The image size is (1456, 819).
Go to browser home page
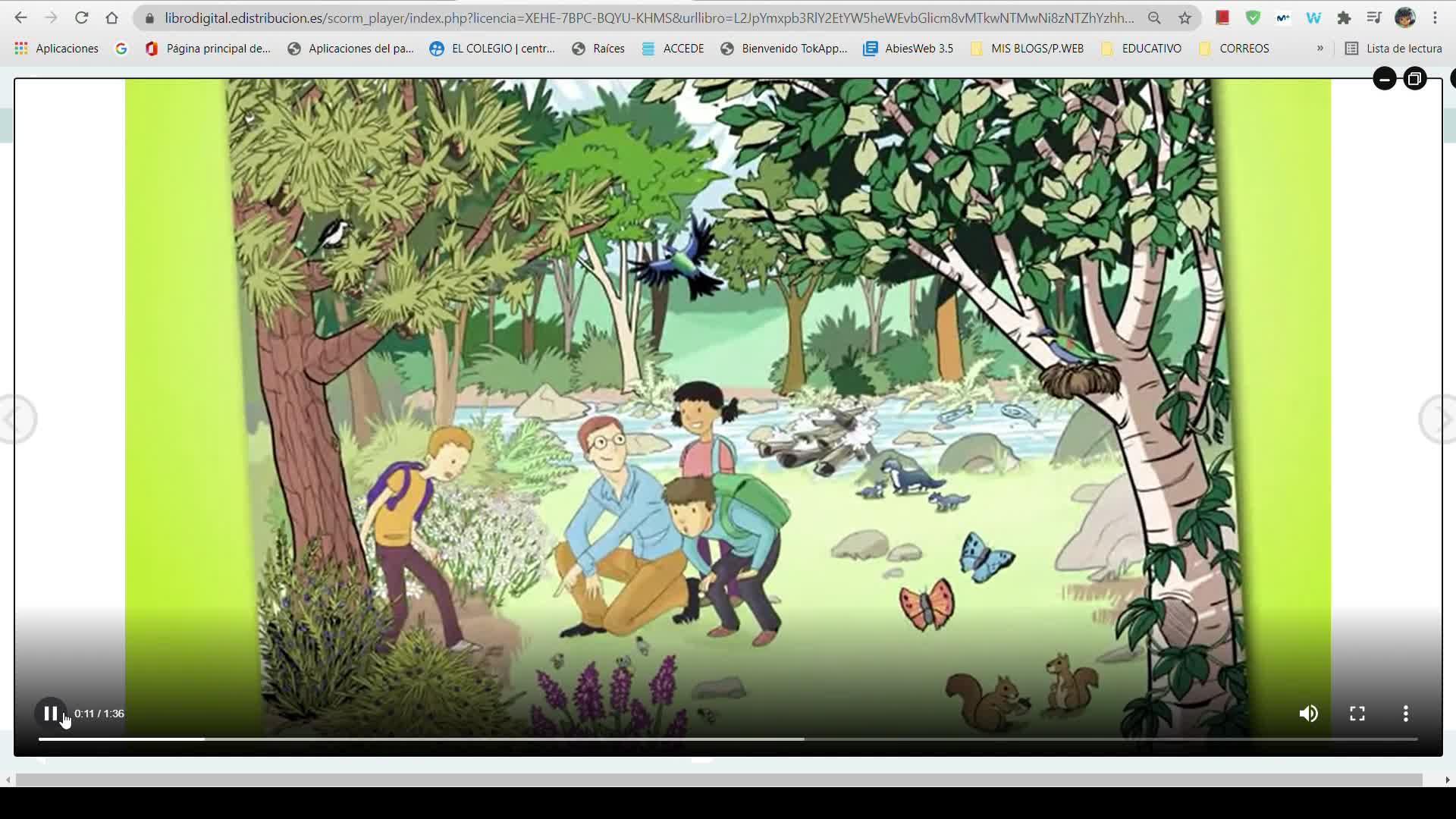pos(111,17)
